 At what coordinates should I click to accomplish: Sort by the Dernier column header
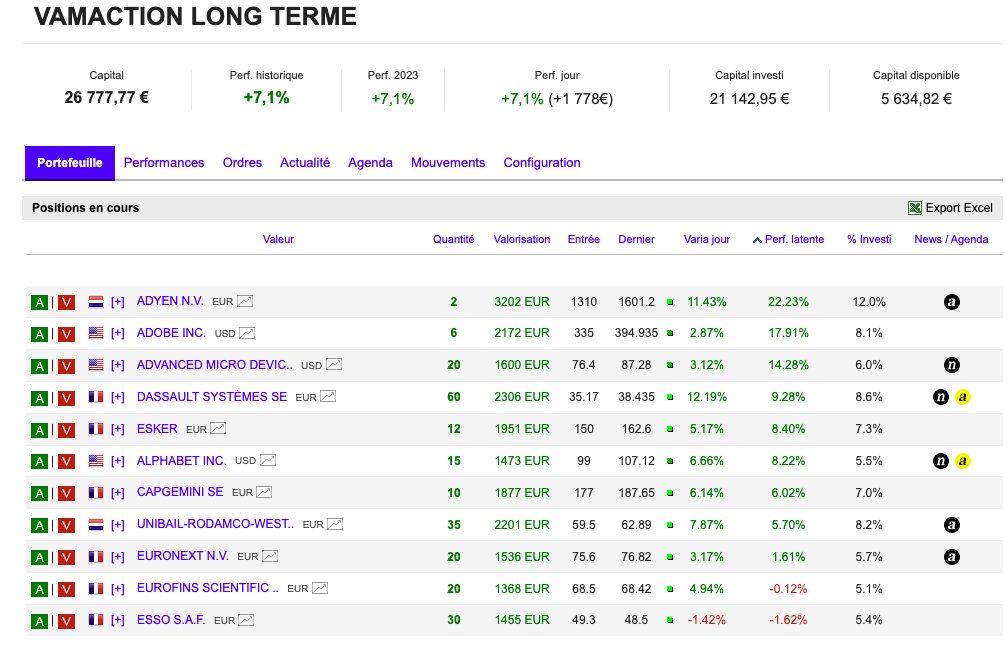(x=636, y=239)
